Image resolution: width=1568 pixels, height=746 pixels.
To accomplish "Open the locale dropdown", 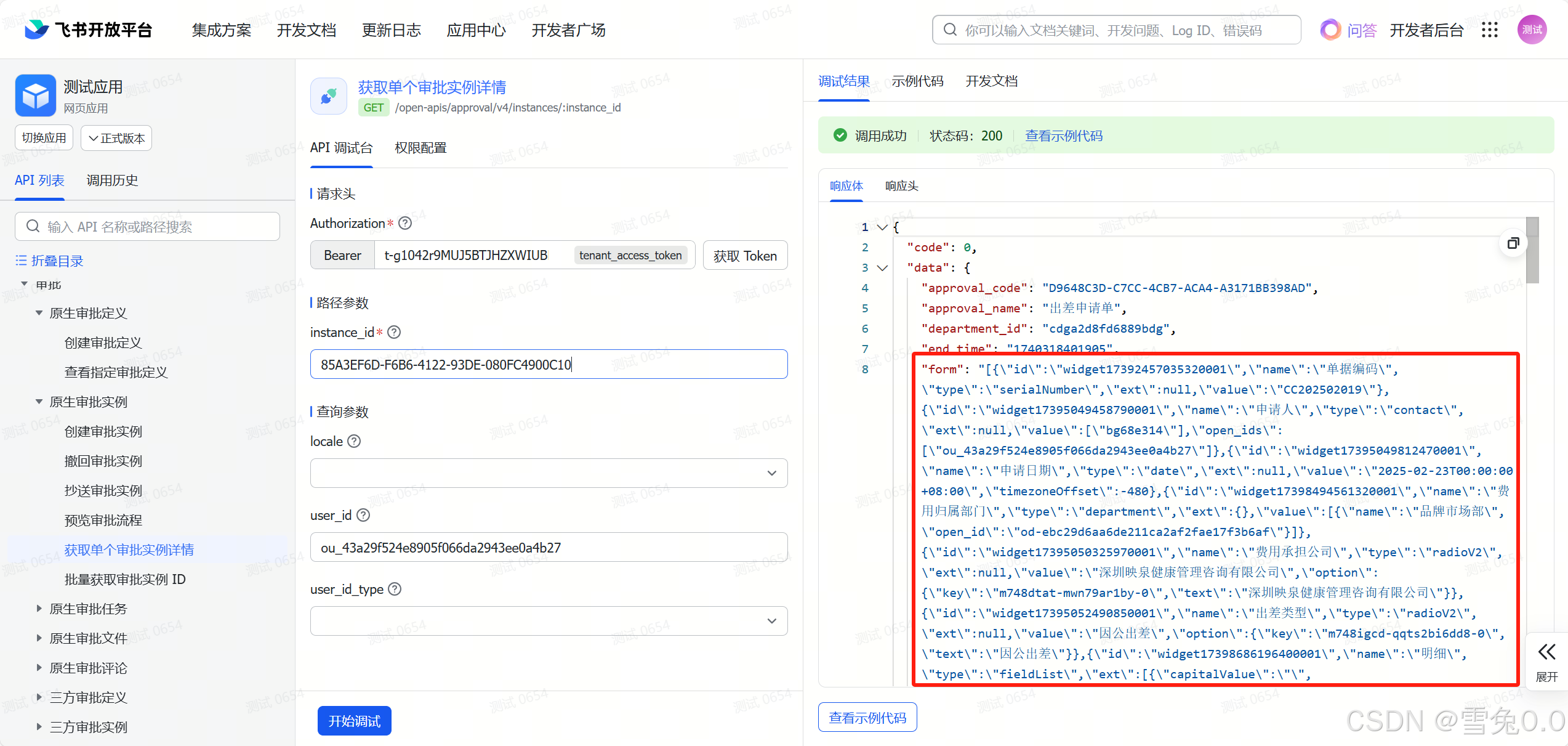I will pos(549,473).
